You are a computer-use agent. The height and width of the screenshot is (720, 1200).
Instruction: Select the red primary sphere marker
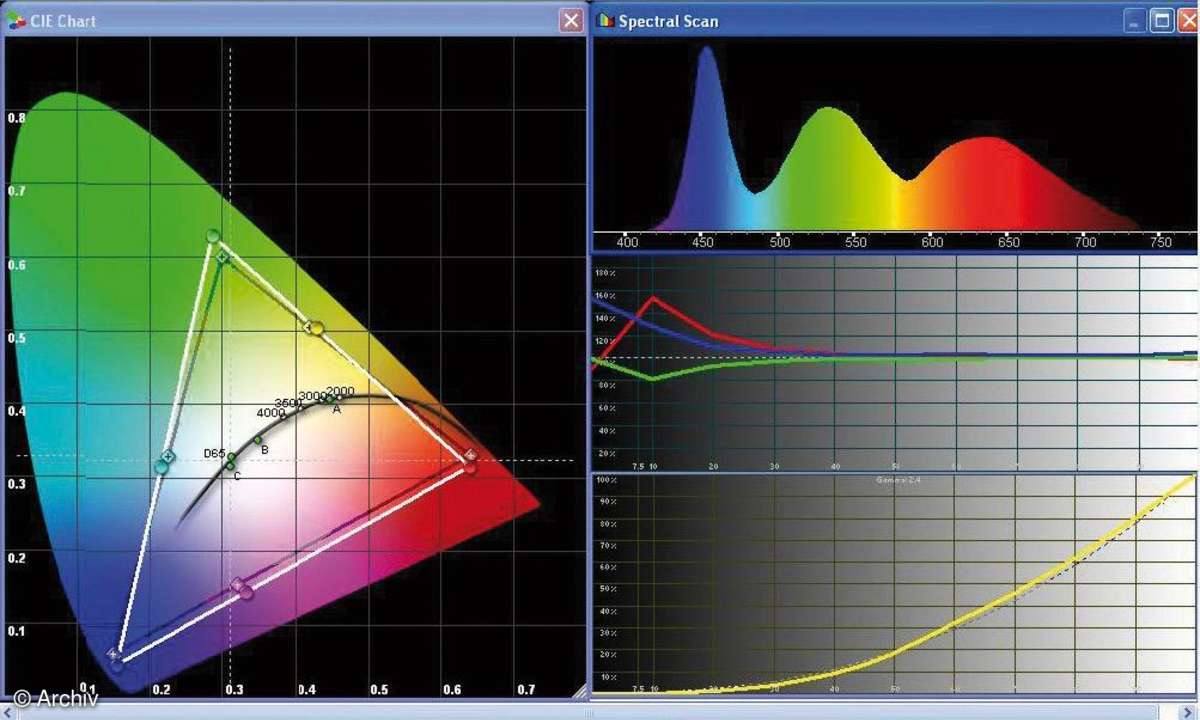click(x=469, y=466)
